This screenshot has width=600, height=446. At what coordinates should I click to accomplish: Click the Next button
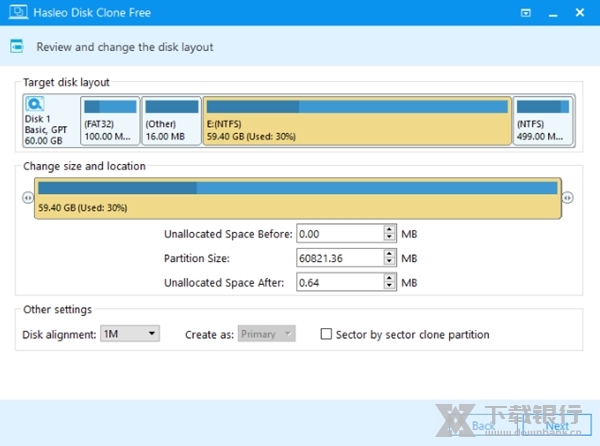(x=557, y=425)
